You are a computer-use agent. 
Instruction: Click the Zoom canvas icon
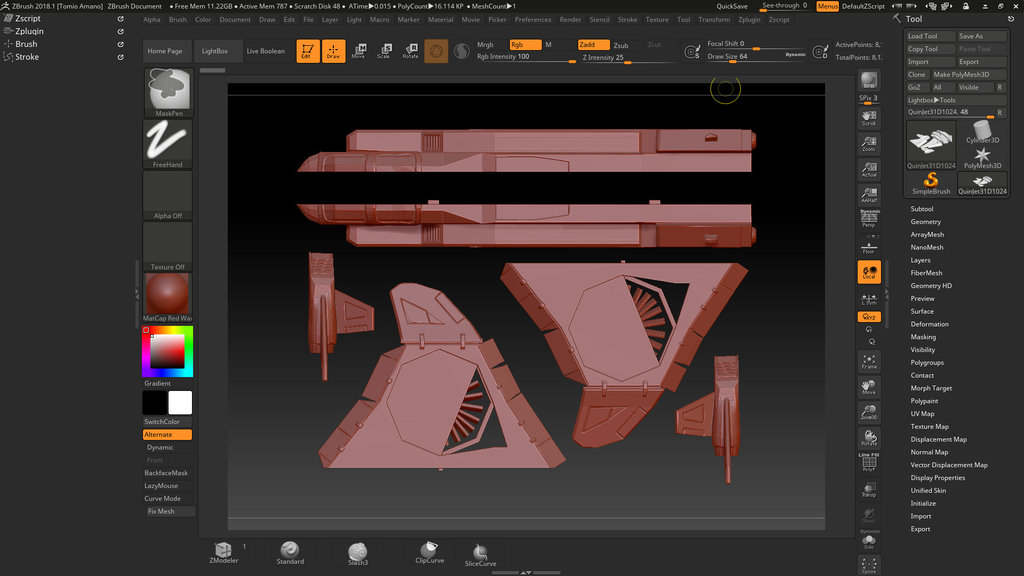[869, 144]
